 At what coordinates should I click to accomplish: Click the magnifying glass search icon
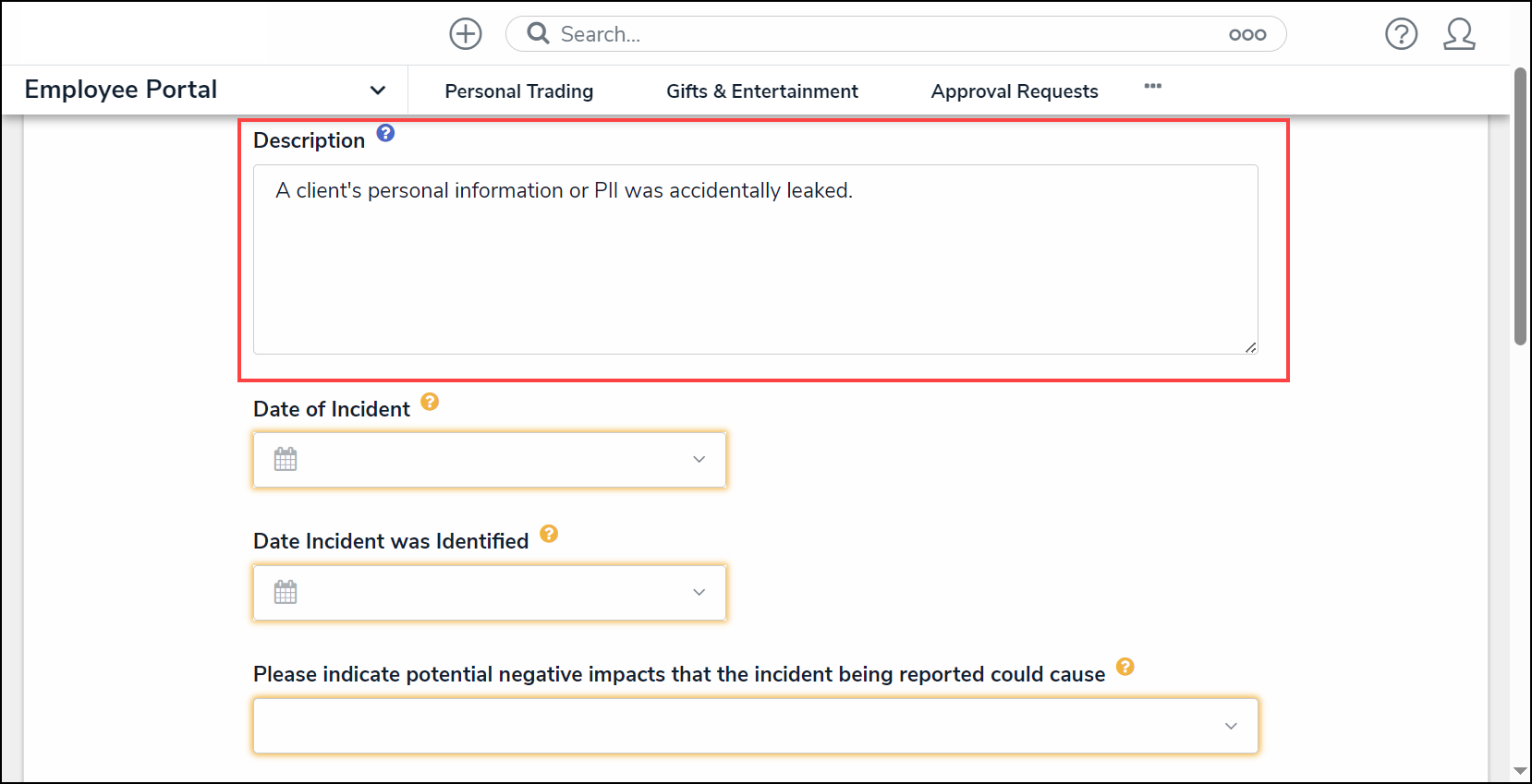tap(538, 34)
